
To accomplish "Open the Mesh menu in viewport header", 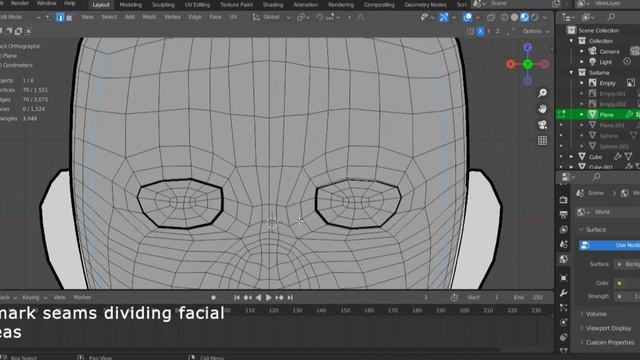I will [x=149, y=17].
